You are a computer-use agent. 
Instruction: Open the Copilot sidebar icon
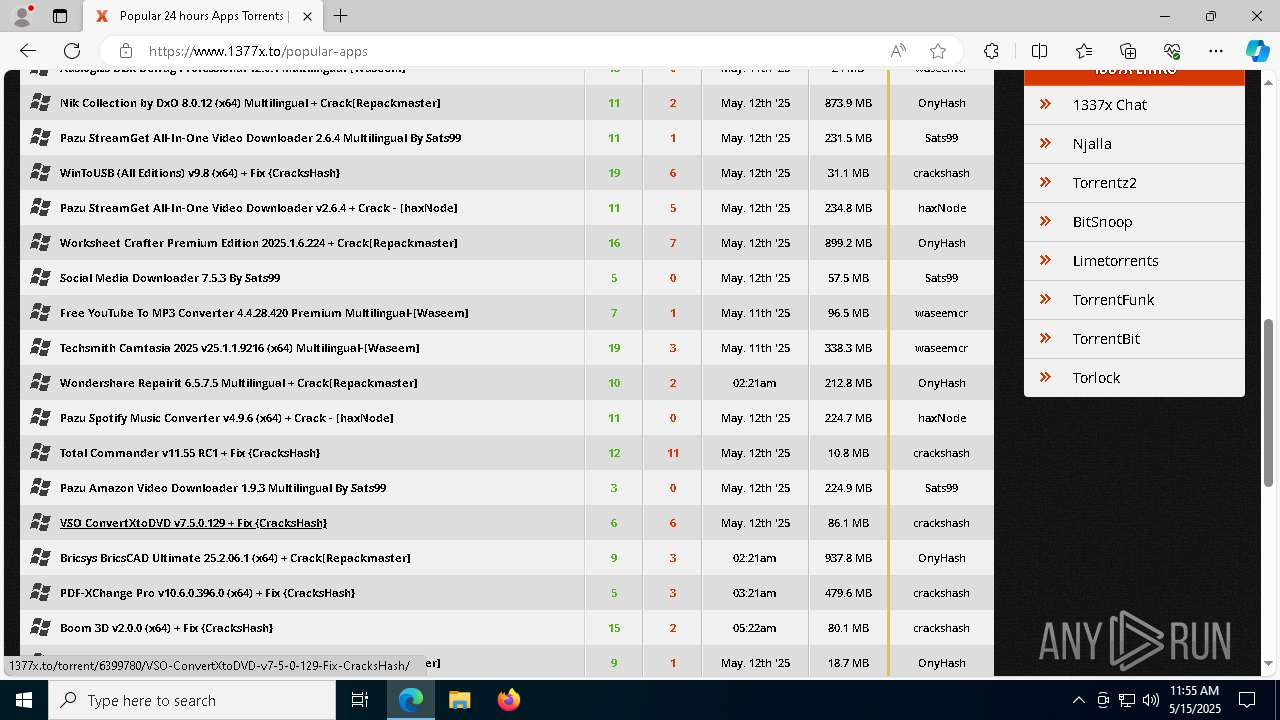[x=1257, y=51]
